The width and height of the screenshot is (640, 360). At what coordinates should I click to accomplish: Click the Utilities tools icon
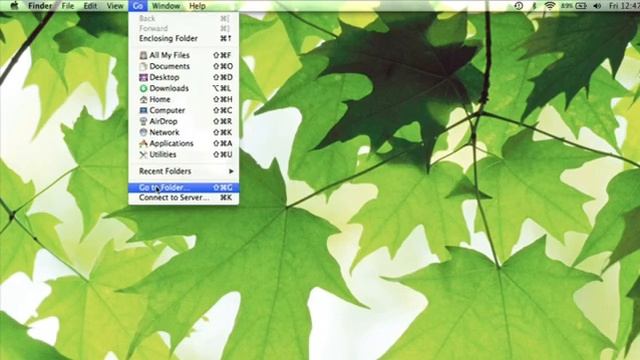point(143,155)
